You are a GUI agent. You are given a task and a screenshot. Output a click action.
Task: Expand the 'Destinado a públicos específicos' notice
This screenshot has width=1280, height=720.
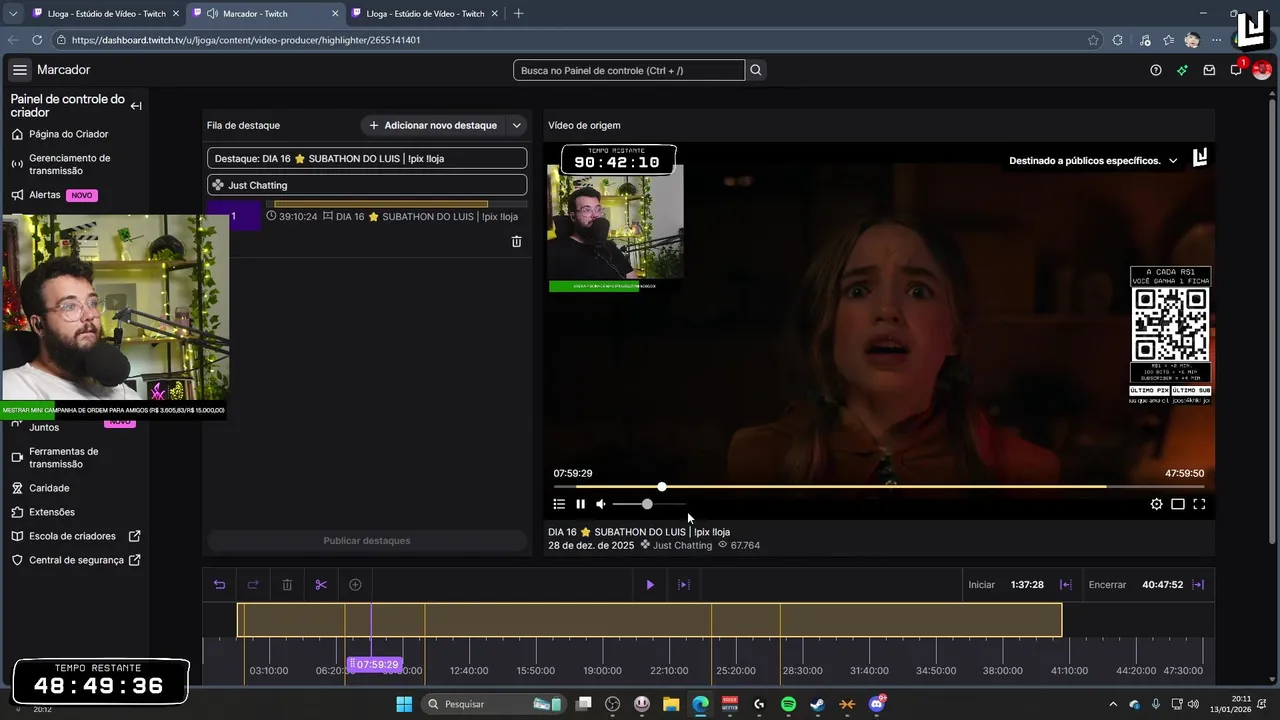pyautogui.click(x=1173, y=161)
